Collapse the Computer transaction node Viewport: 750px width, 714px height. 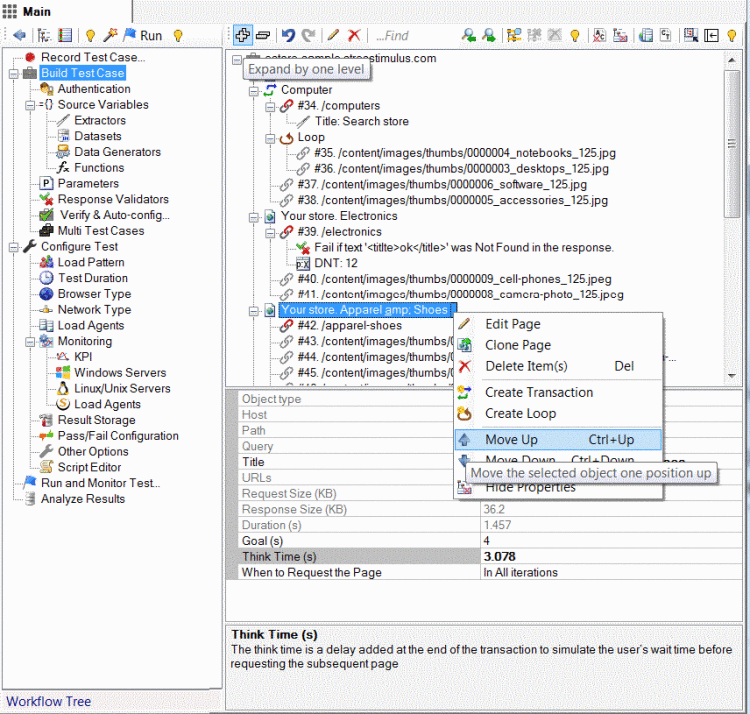click(254, 90)
